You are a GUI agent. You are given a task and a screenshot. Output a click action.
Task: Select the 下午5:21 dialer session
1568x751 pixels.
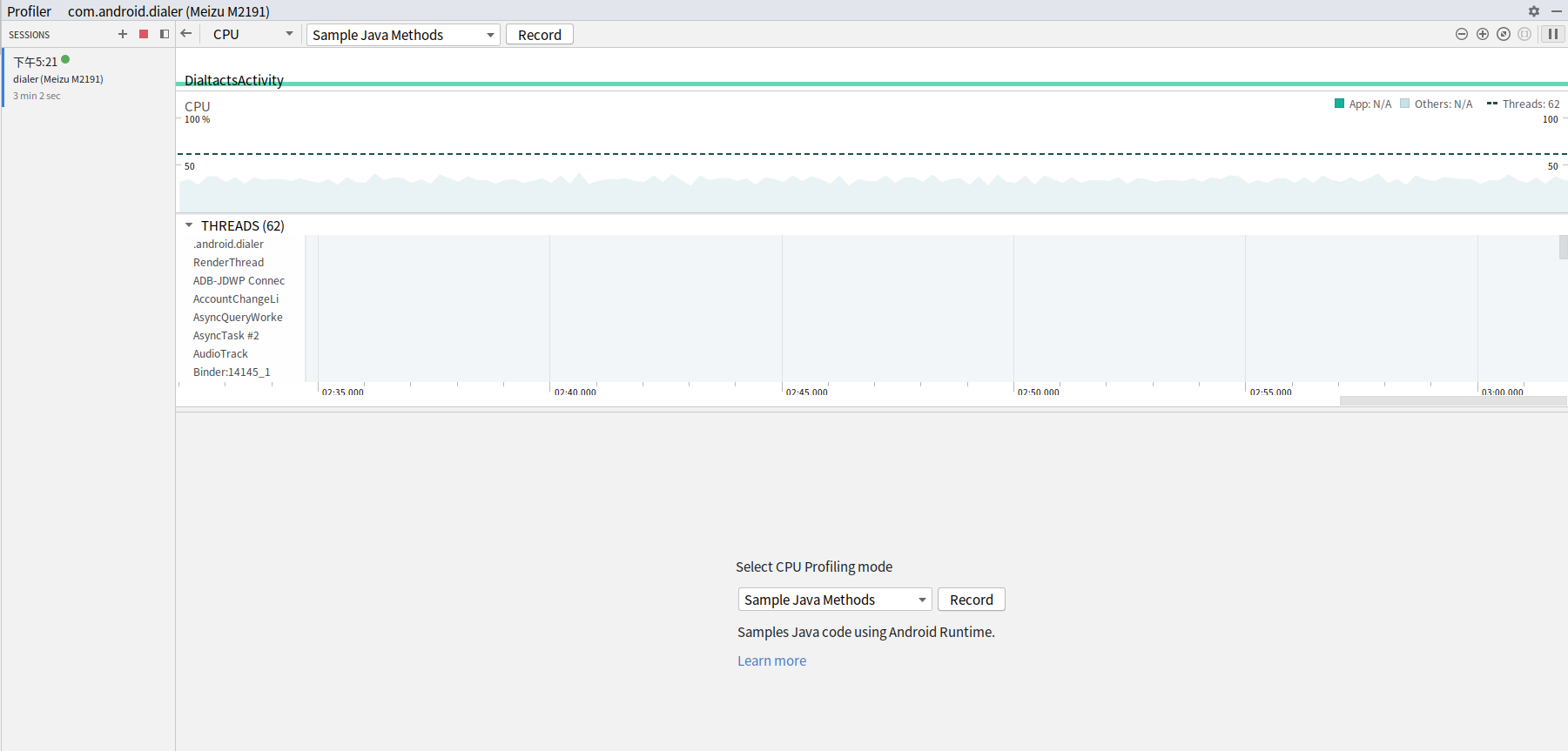tap(88, 78)
